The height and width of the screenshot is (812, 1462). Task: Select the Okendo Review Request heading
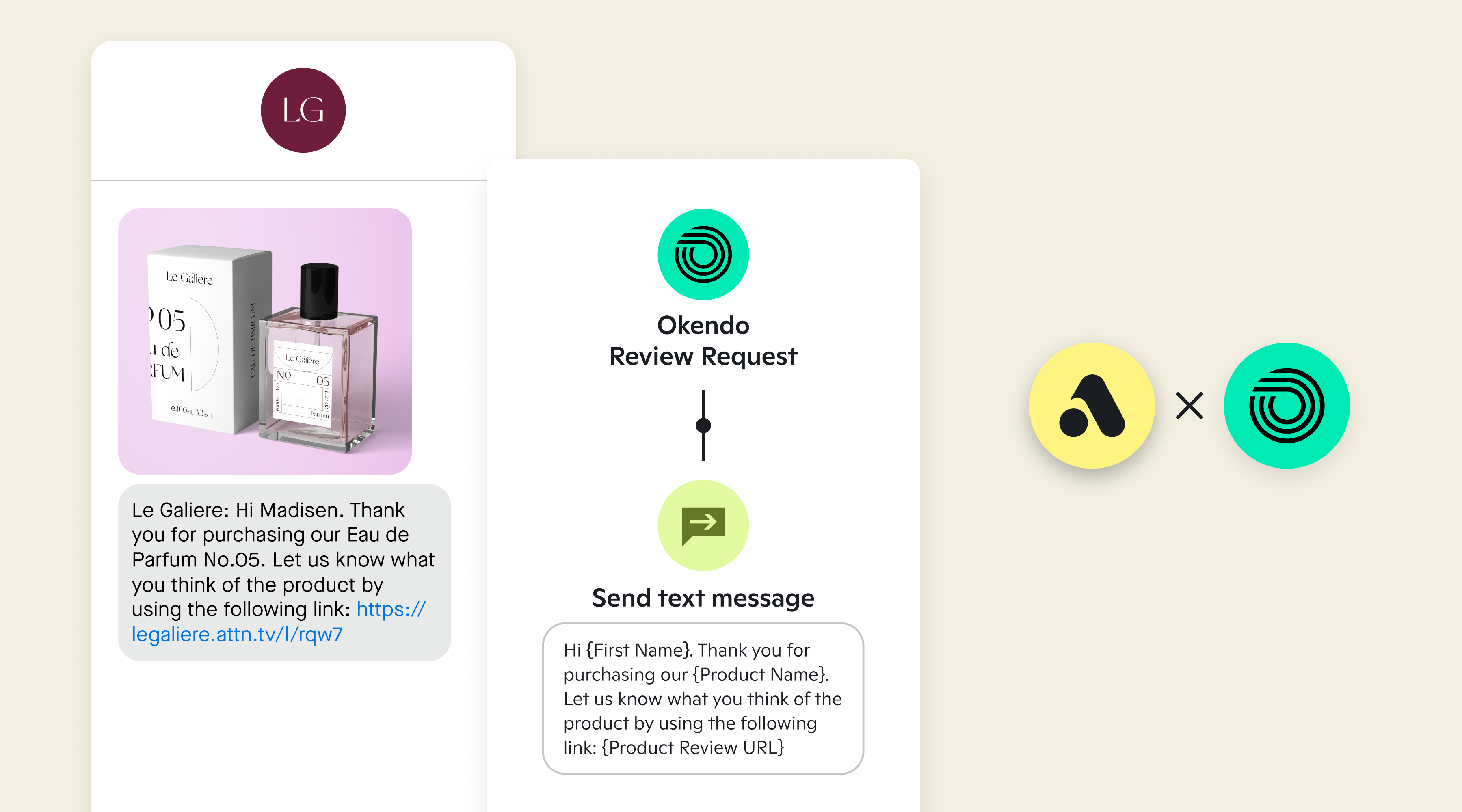click(x=703, y=341)
